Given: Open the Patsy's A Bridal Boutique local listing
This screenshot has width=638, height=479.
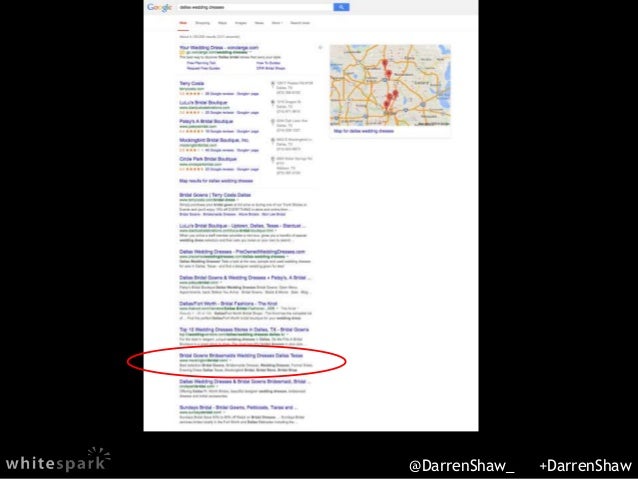Looking at the screenshot, I should point(206,121).
